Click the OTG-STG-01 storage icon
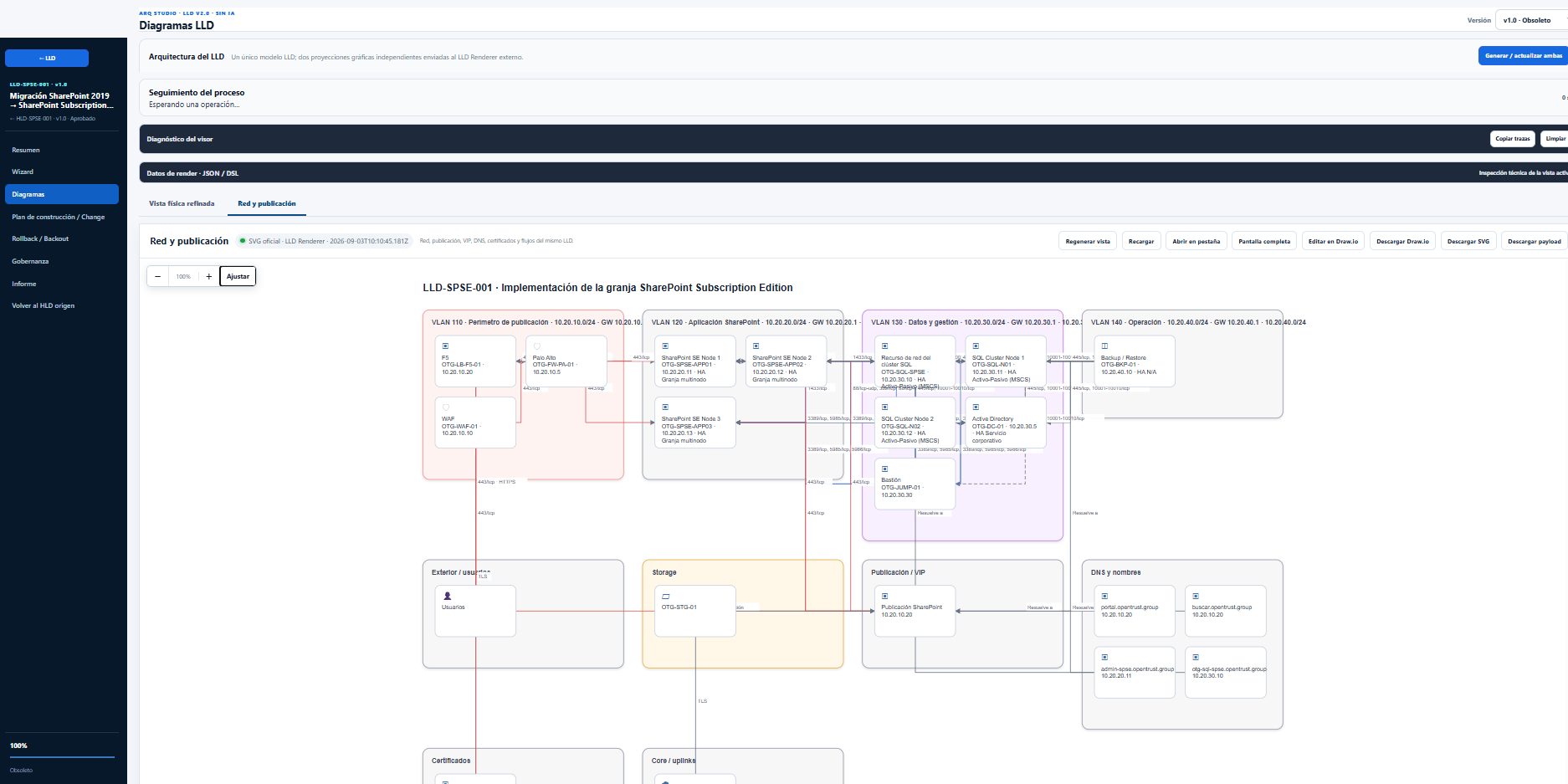This screenshot has height=784, width=1568. (x=666, y=596)
